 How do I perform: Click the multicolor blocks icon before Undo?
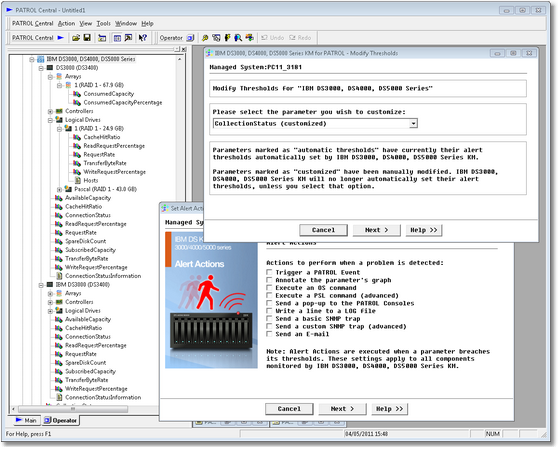click(250, 37)
